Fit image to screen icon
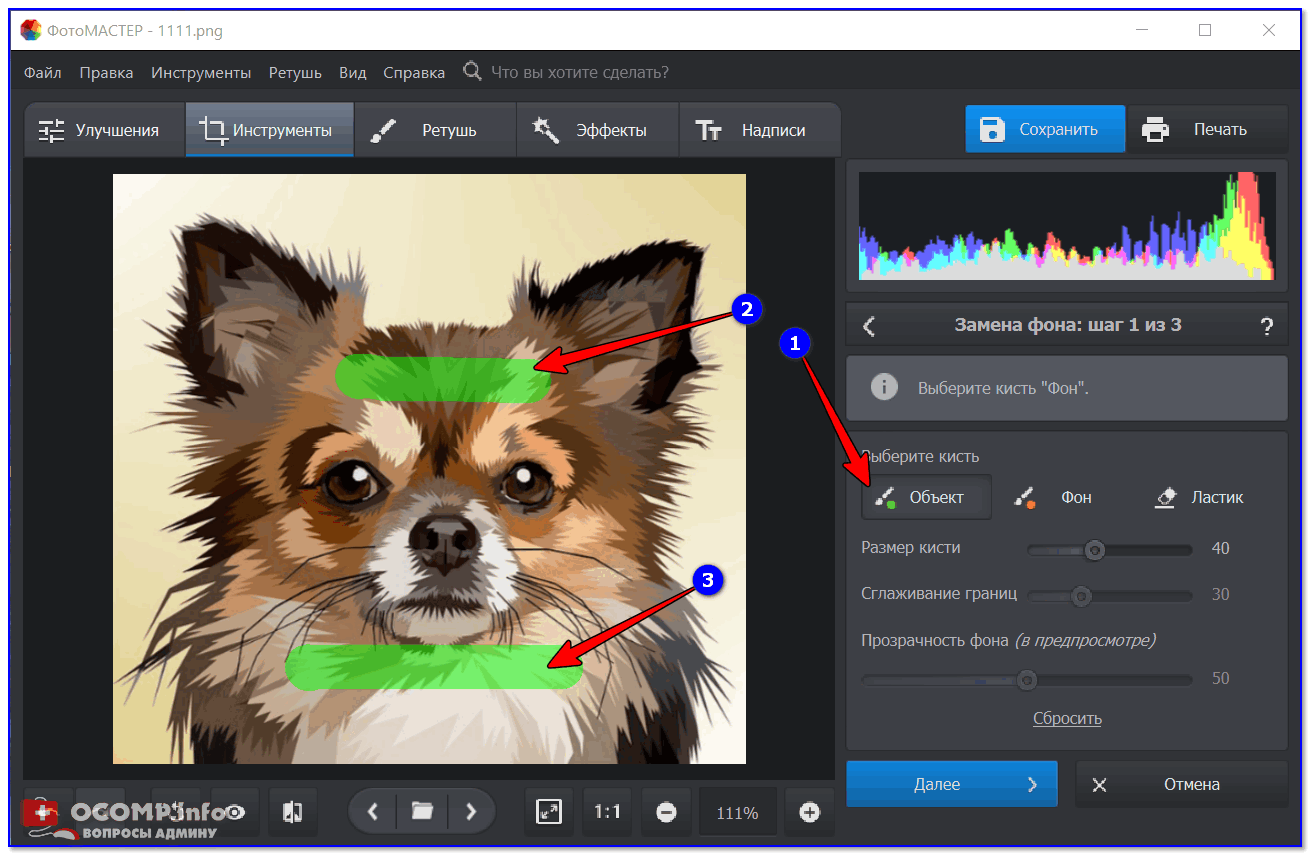1310x855 pixels. click(x=549, y=812)
